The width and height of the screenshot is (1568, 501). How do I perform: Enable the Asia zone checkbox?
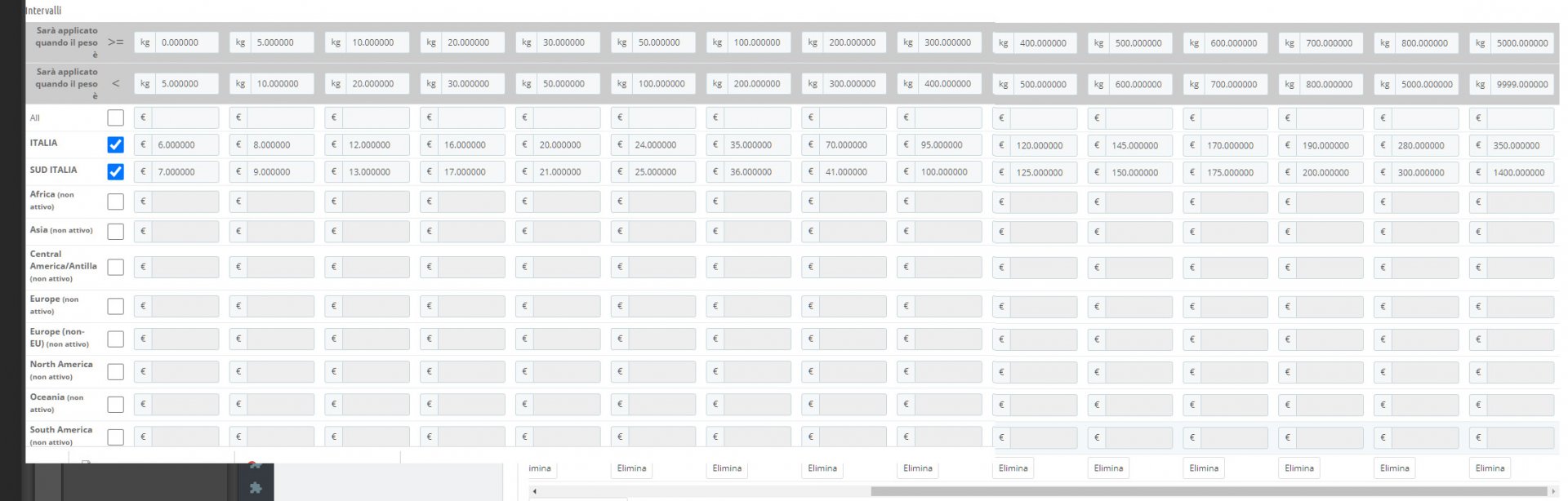116,232
